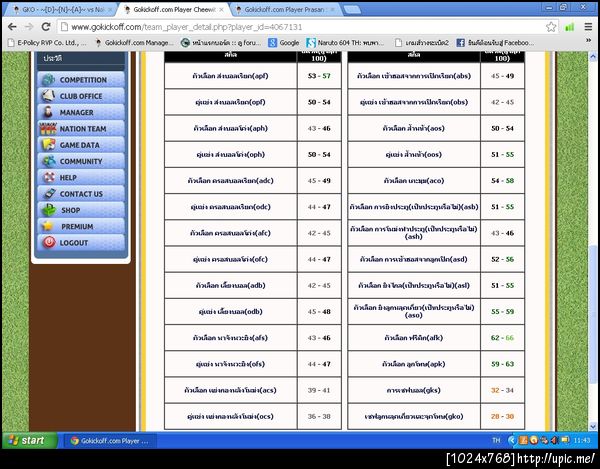
Task: Click the afk skill value 62 - 66
Action: [x=502, y=338]
